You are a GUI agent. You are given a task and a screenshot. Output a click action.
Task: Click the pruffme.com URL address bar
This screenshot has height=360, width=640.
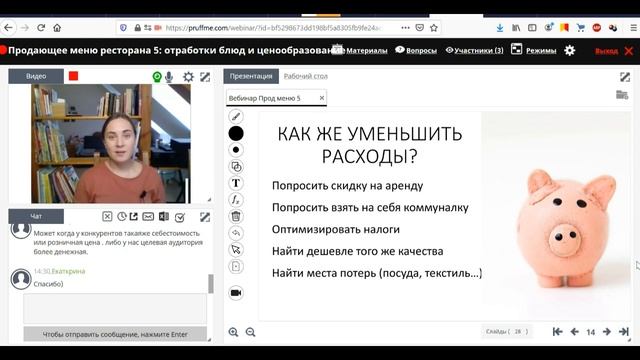(273, 28)
